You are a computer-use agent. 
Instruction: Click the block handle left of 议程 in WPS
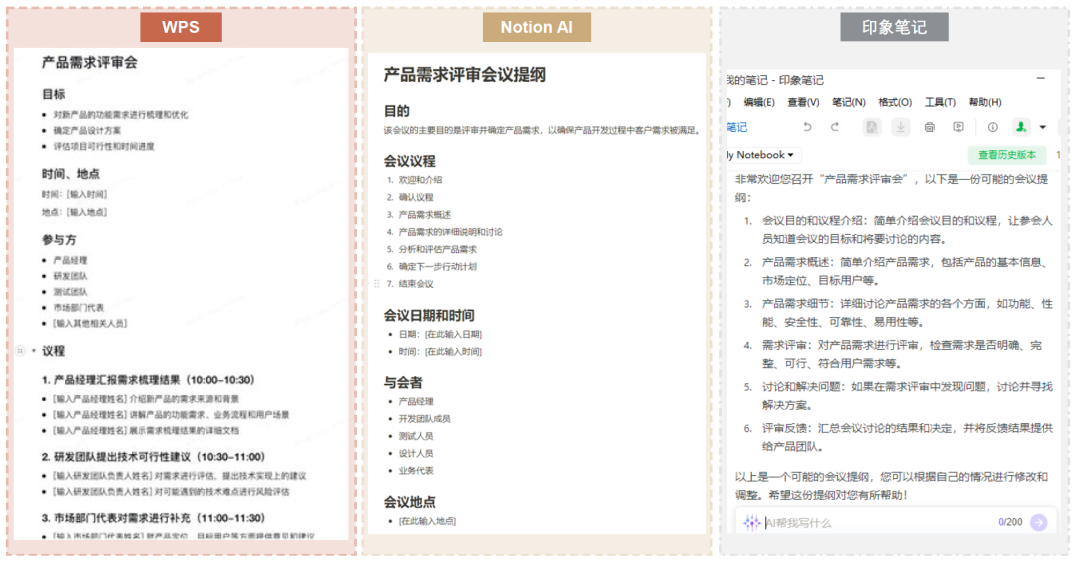21,351
